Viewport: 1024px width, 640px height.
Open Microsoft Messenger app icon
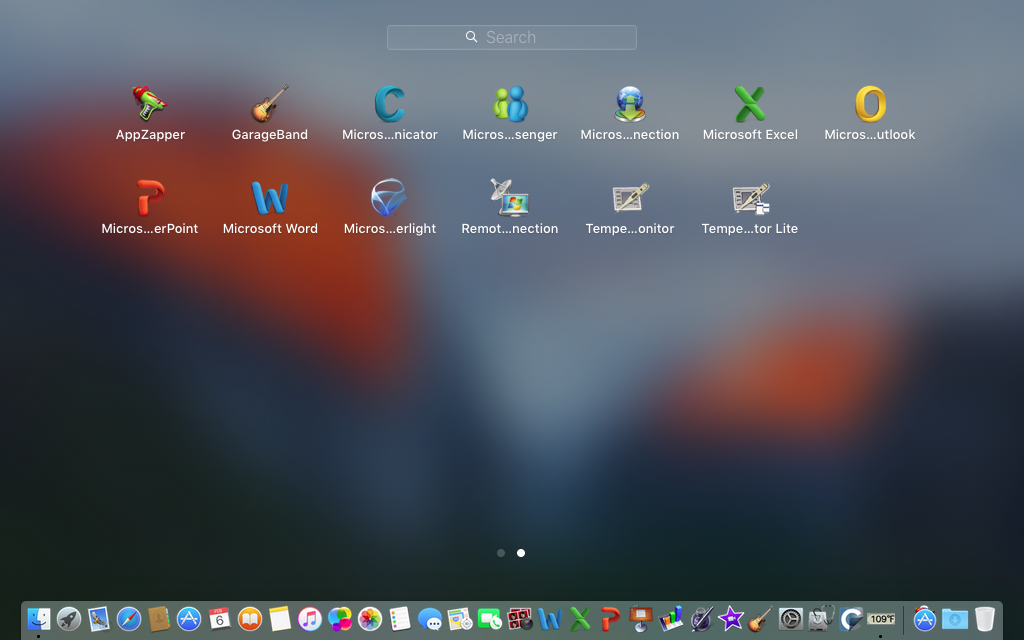pos(510,104)
